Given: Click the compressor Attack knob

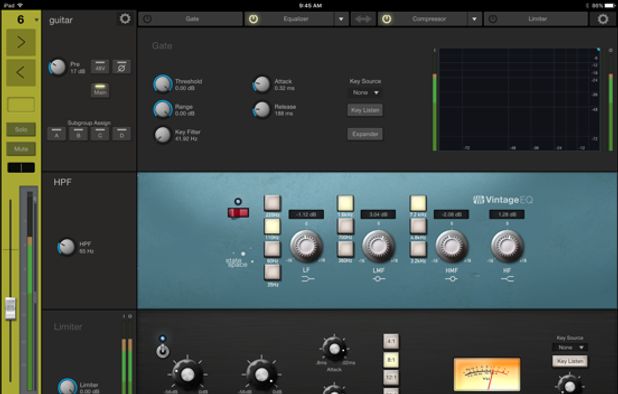Looking at the screenshot, I should pyautogui.click(x=334, y=348).
